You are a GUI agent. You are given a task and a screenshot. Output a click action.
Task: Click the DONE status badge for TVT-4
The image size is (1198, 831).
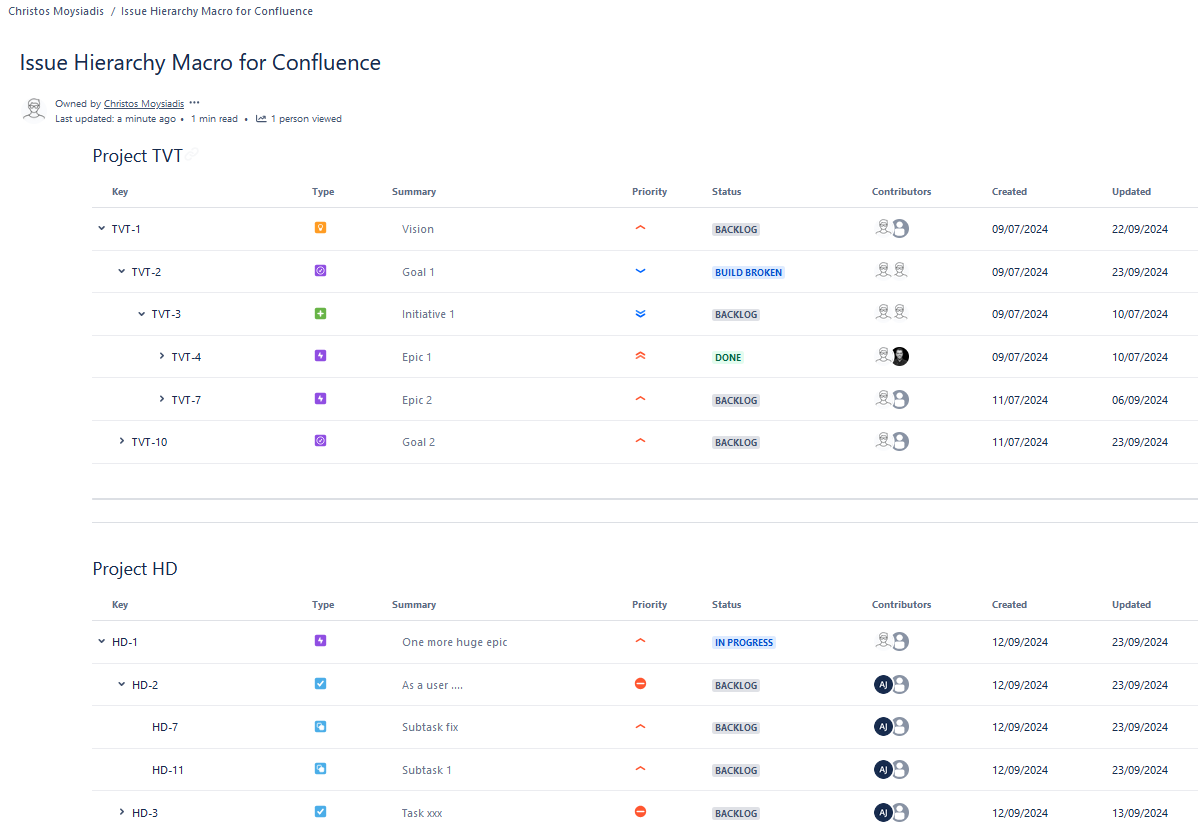[728, 357]
